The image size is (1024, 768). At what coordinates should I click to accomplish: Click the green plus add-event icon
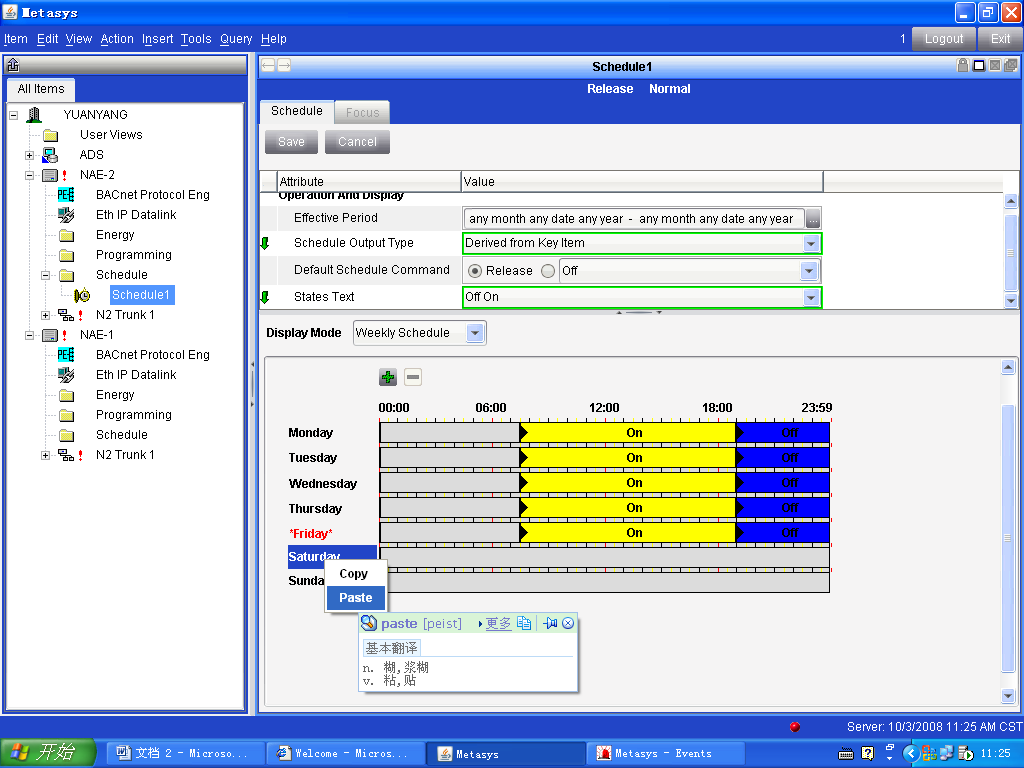point(388,377)
